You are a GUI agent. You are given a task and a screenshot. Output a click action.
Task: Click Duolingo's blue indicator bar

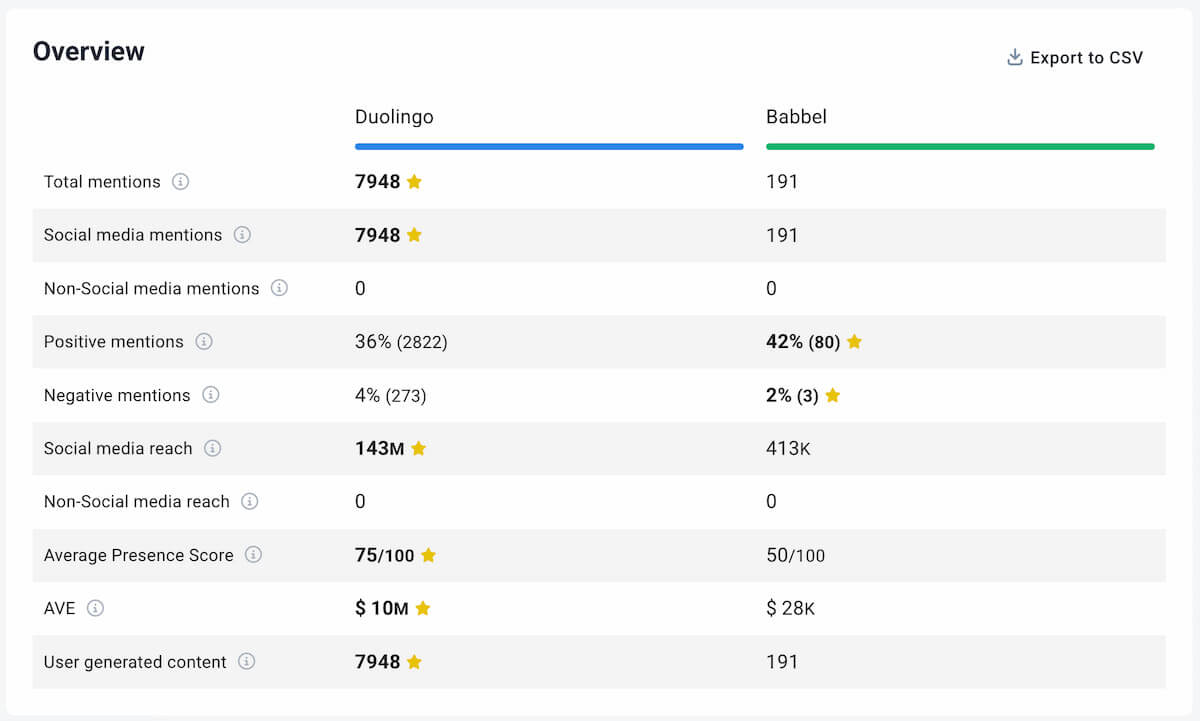pyautogui.click(x=549, y=146)
